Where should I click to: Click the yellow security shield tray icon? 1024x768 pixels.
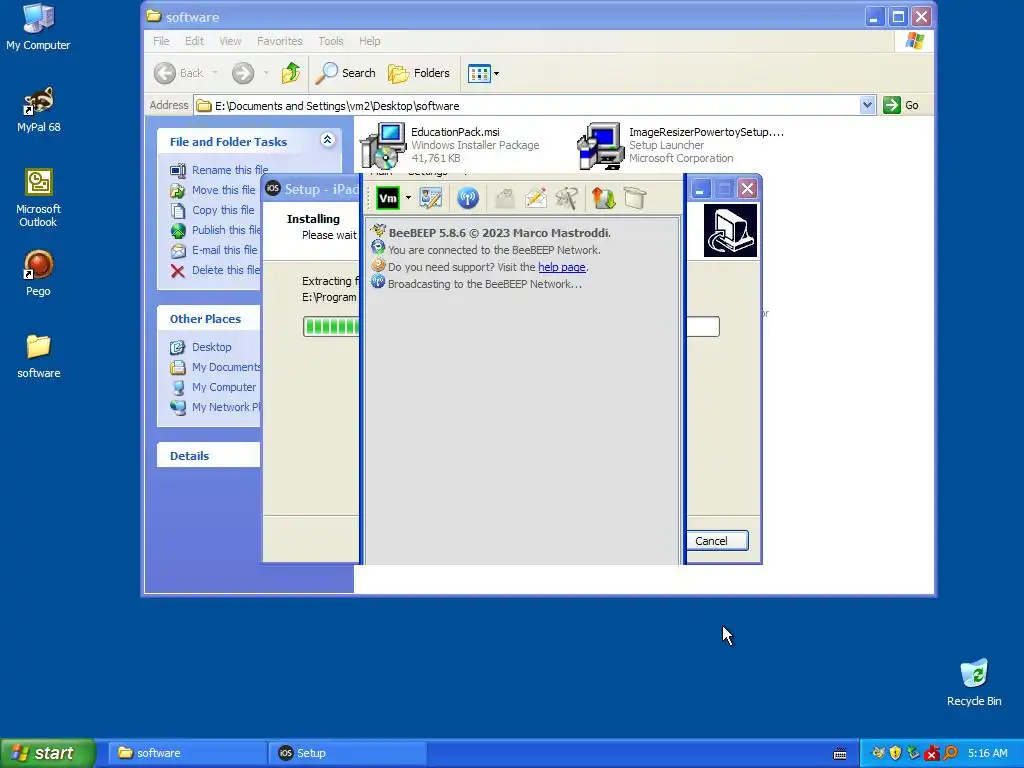click(x=895, y=753)
